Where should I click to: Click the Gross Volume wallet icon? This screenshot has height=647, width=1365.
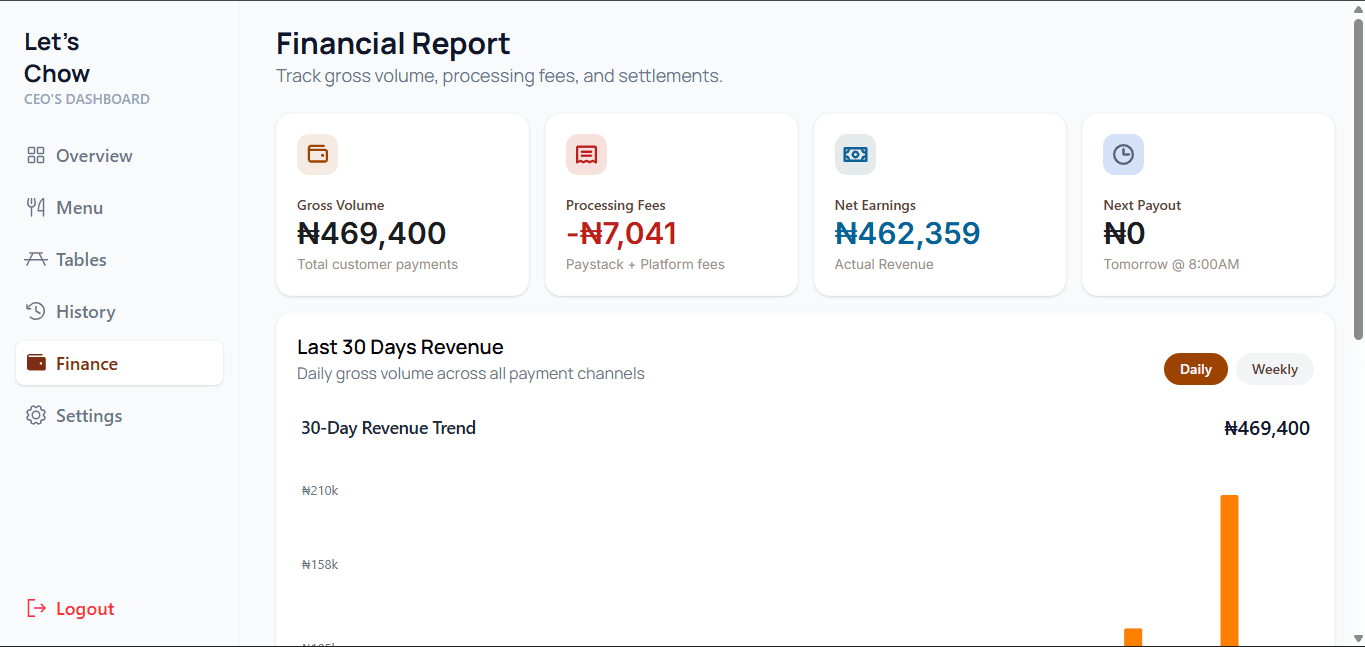[x=317, y=154]
